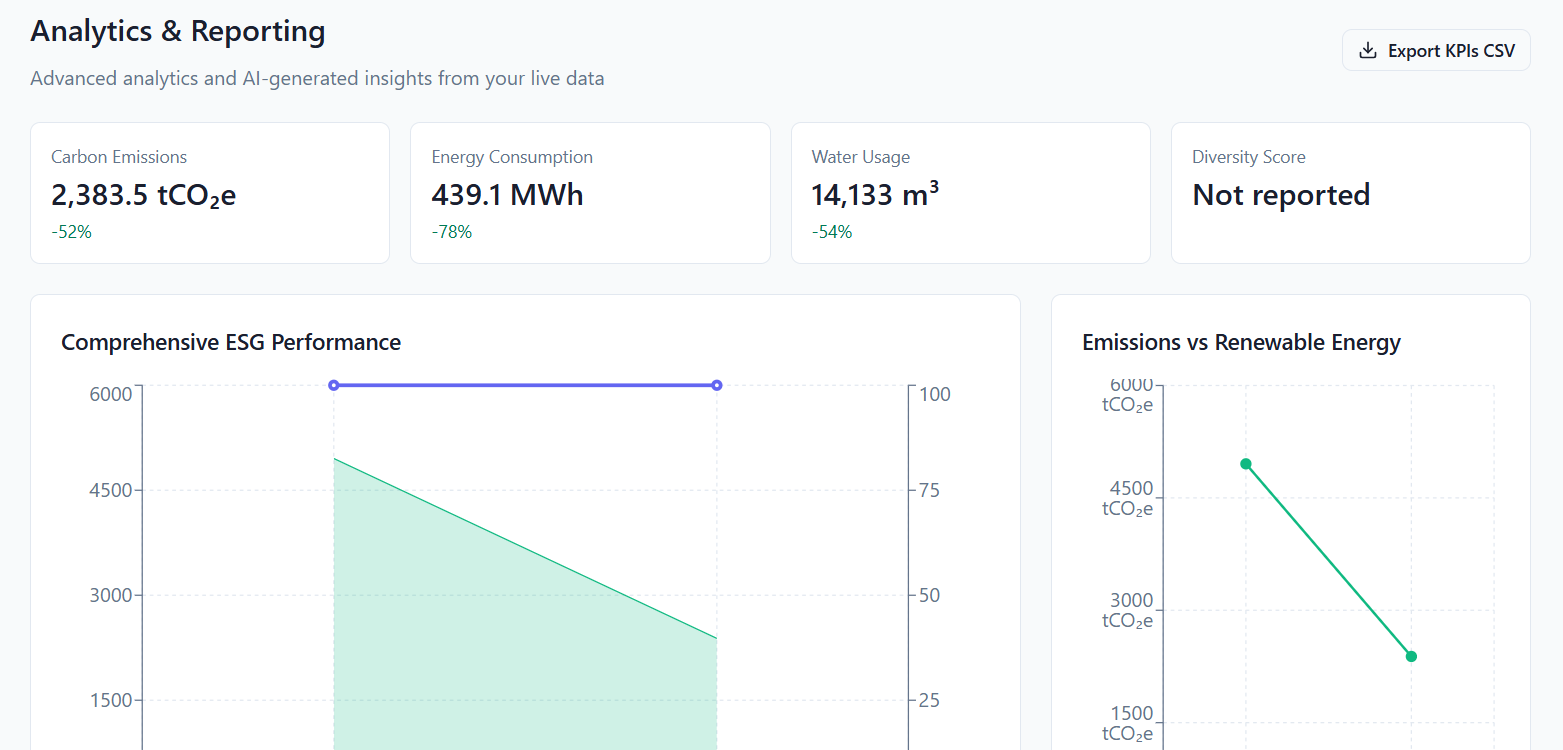Click the -78% energy change label
This screenshot has height=750, width=1563.
click(x=452, y=232)
